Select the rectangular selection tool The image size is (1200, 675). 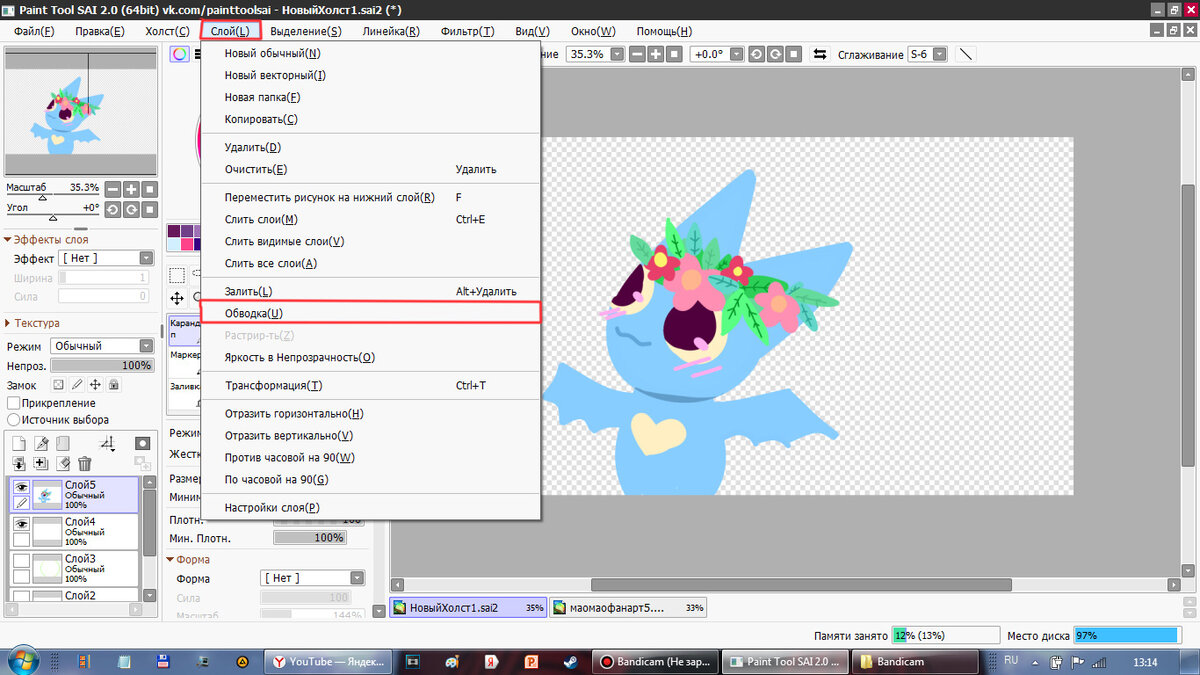(177, 275)
